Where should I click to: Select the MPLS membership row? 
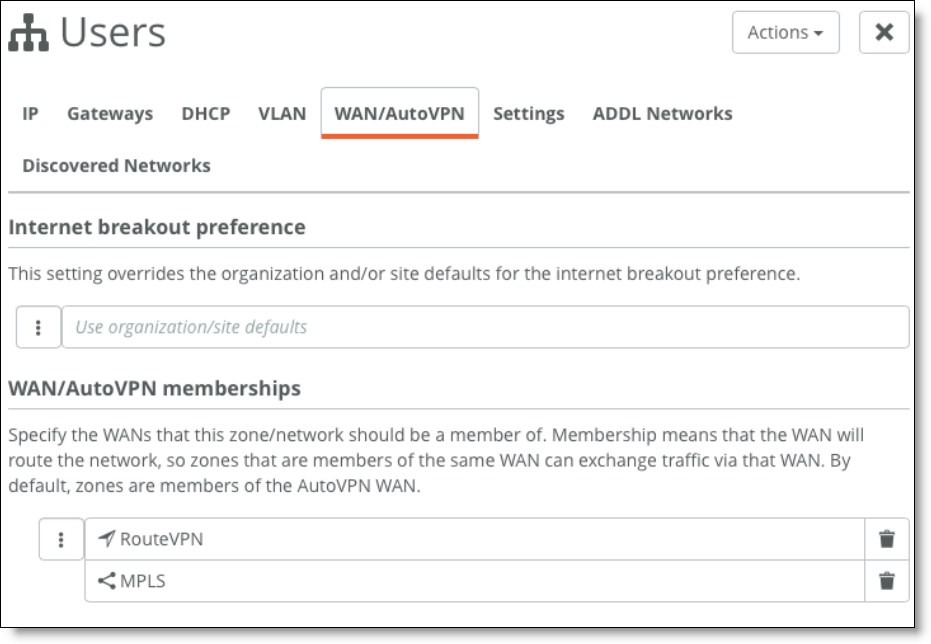[474, 580]
